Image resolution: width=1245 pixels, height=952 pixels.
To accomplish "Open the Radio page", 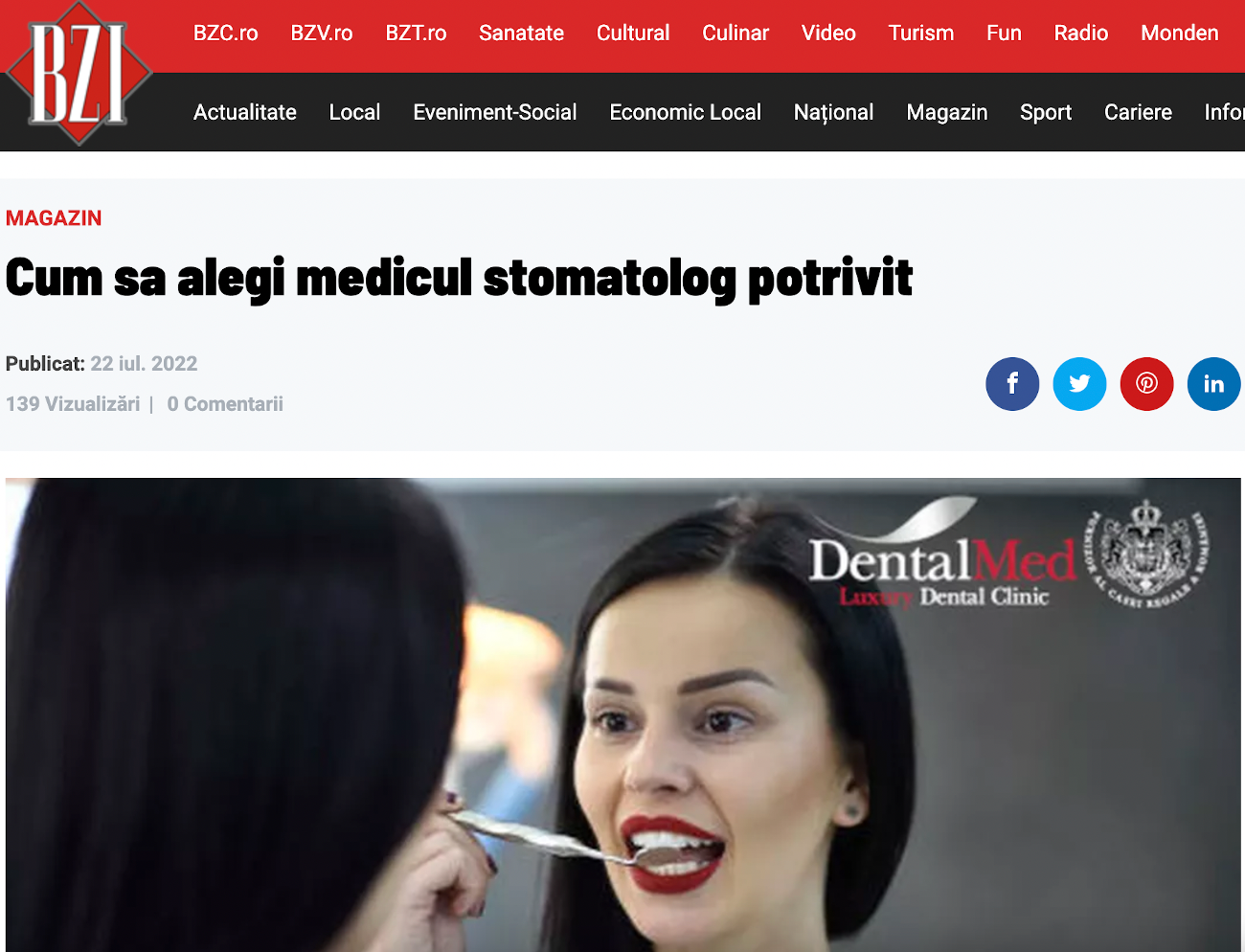I will point(1081,34).
